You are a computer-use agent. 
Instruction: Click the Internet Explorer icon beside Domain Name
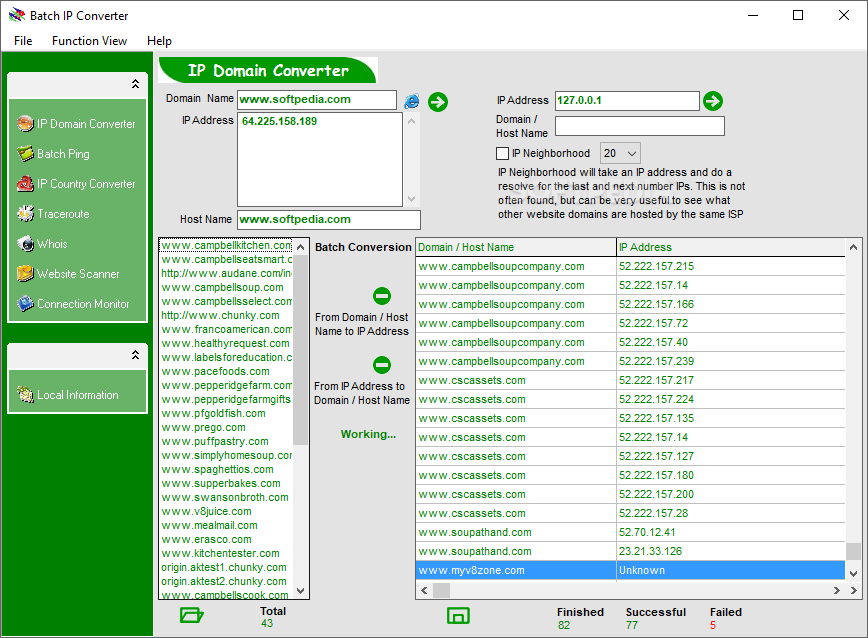411,101
